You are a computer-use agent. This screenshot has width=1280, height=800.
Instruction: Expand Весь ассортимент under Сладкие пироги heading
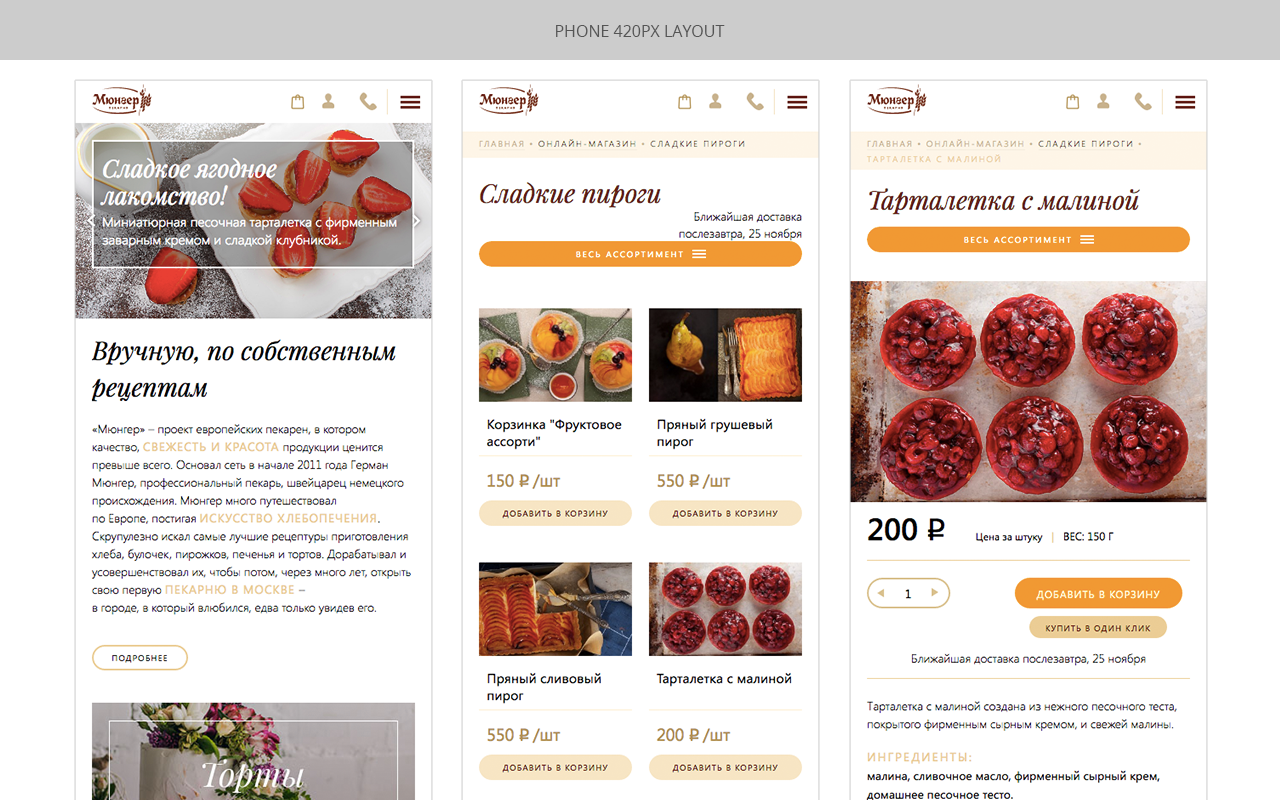[x=640, y=254]
